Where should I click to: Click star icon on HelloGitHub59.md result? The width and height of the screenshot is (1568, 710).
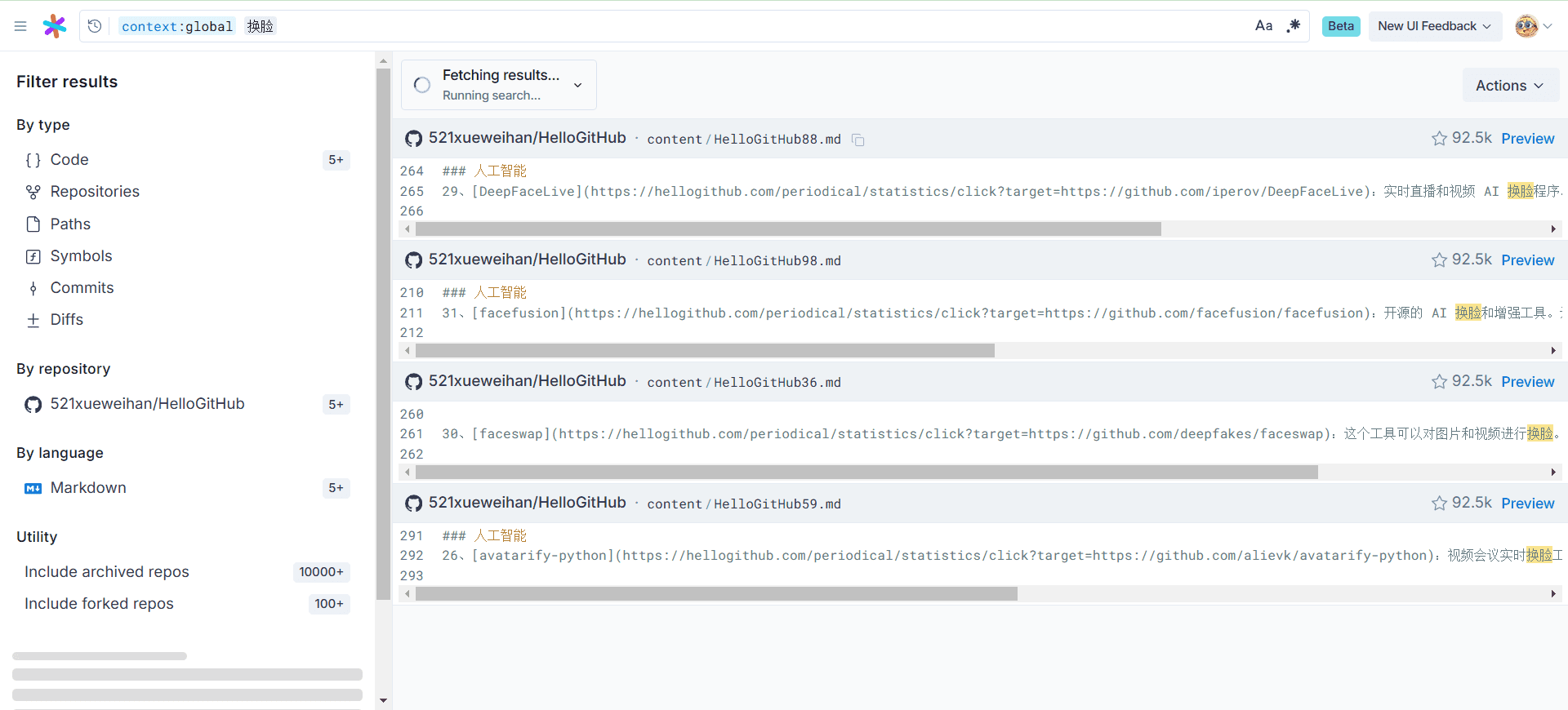pyautogui.click(x=1439, y=504)
